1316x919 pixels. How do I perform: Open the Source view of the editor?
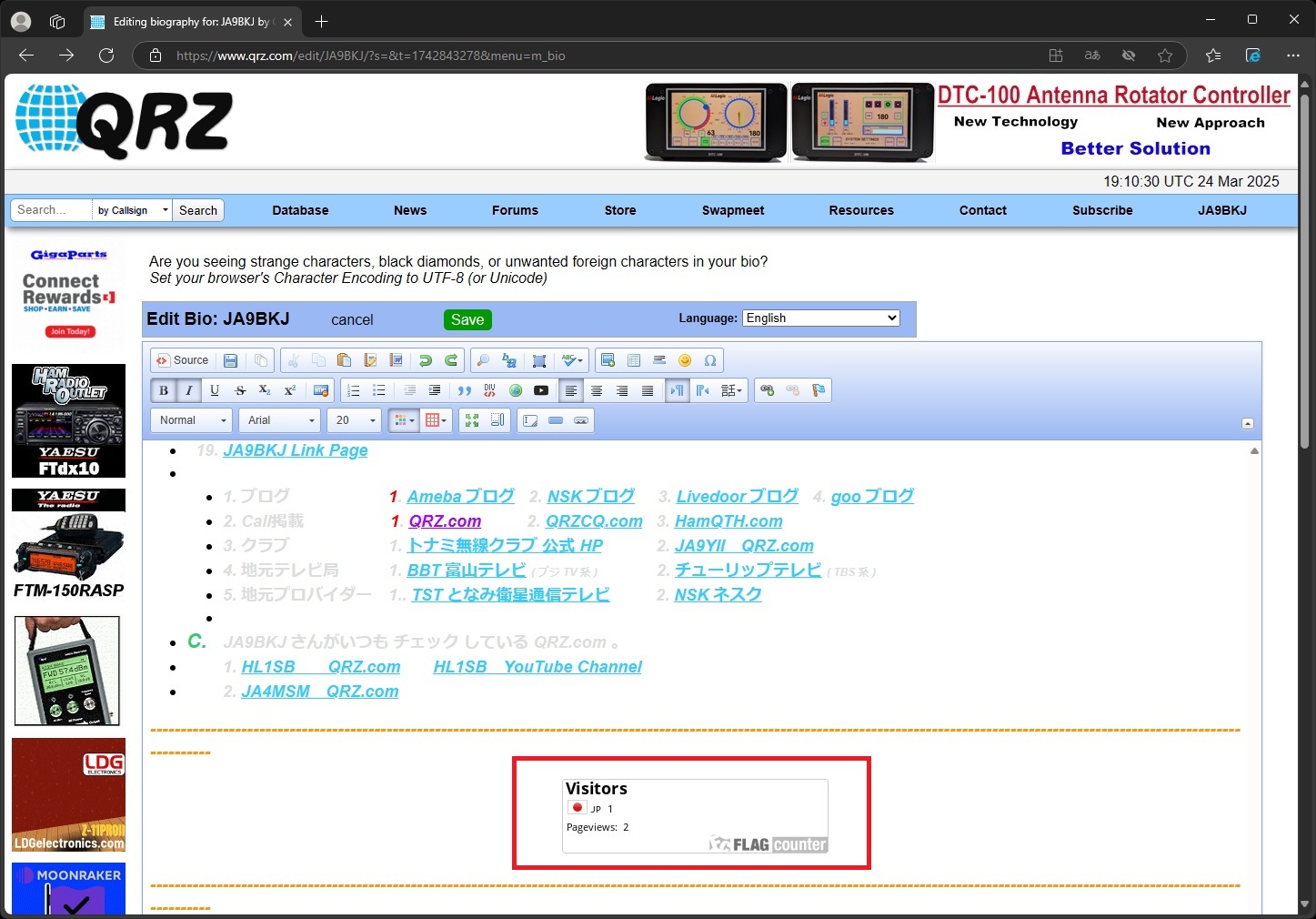[183, 360]
